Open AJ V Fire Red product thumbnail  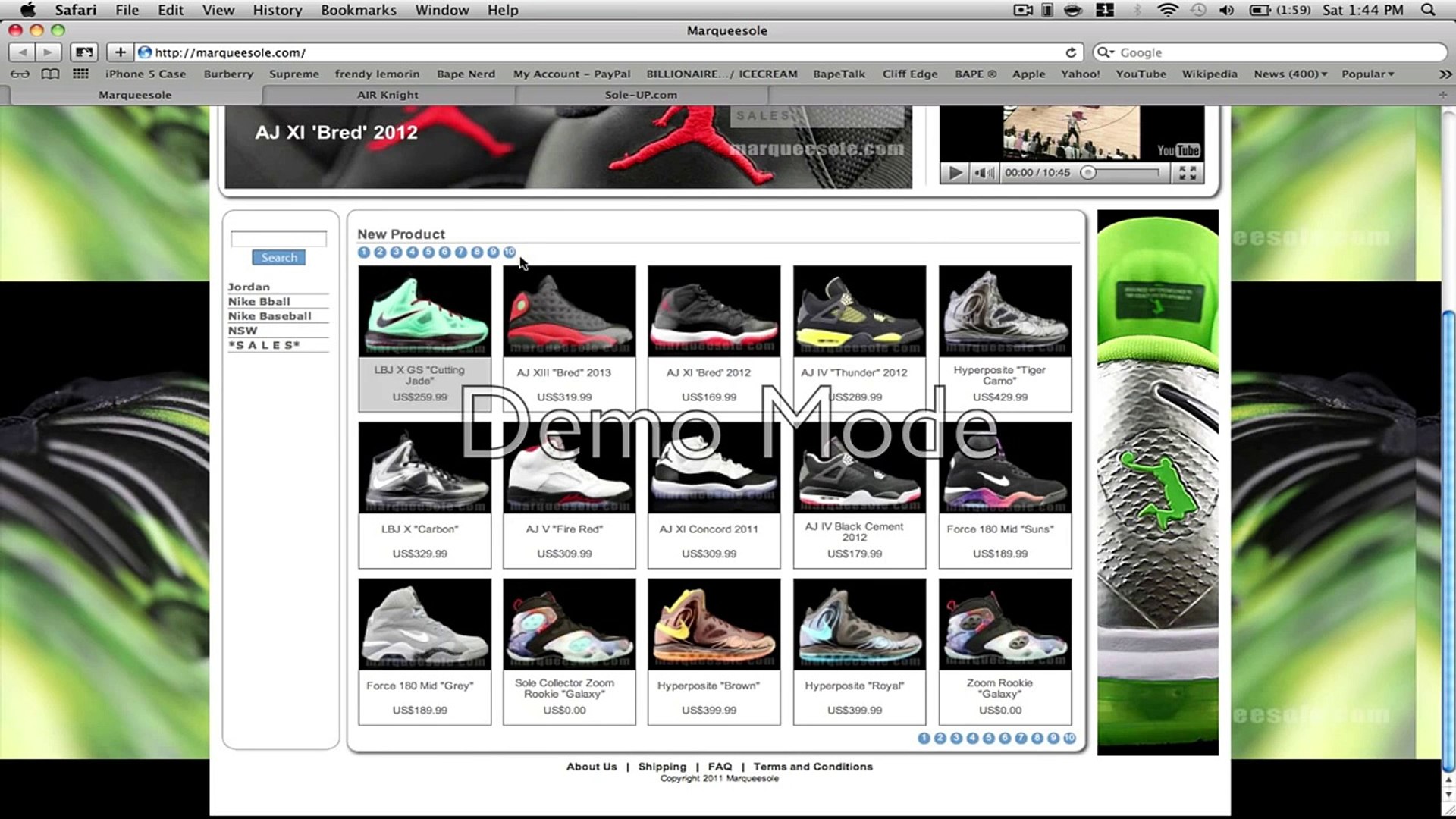click(x=570, y=468)
